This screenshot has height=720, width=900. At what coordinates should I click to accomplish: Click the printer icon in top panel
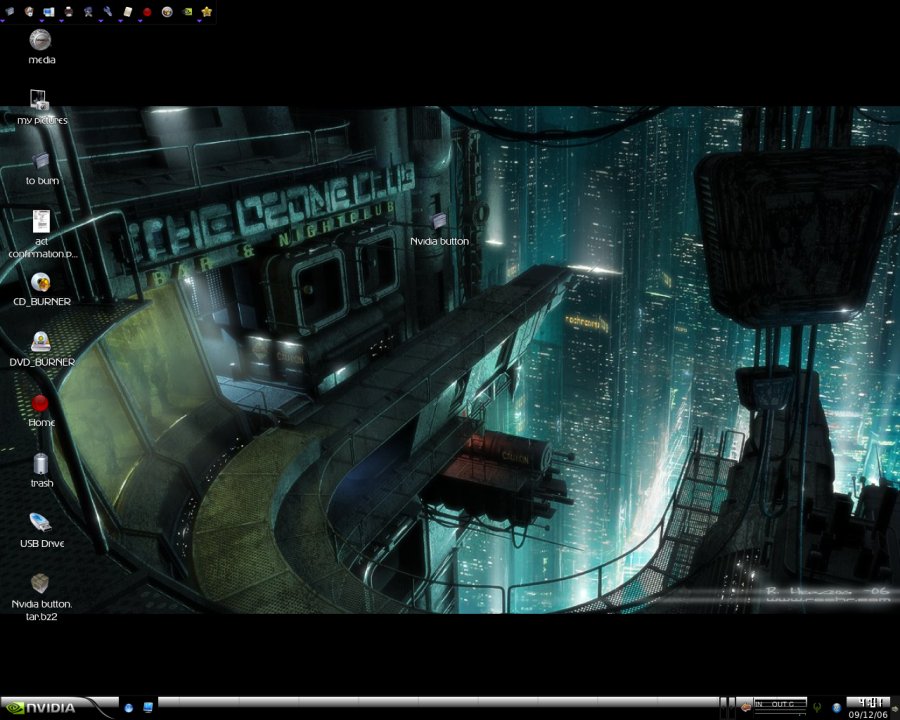click(x=68, y=11)
